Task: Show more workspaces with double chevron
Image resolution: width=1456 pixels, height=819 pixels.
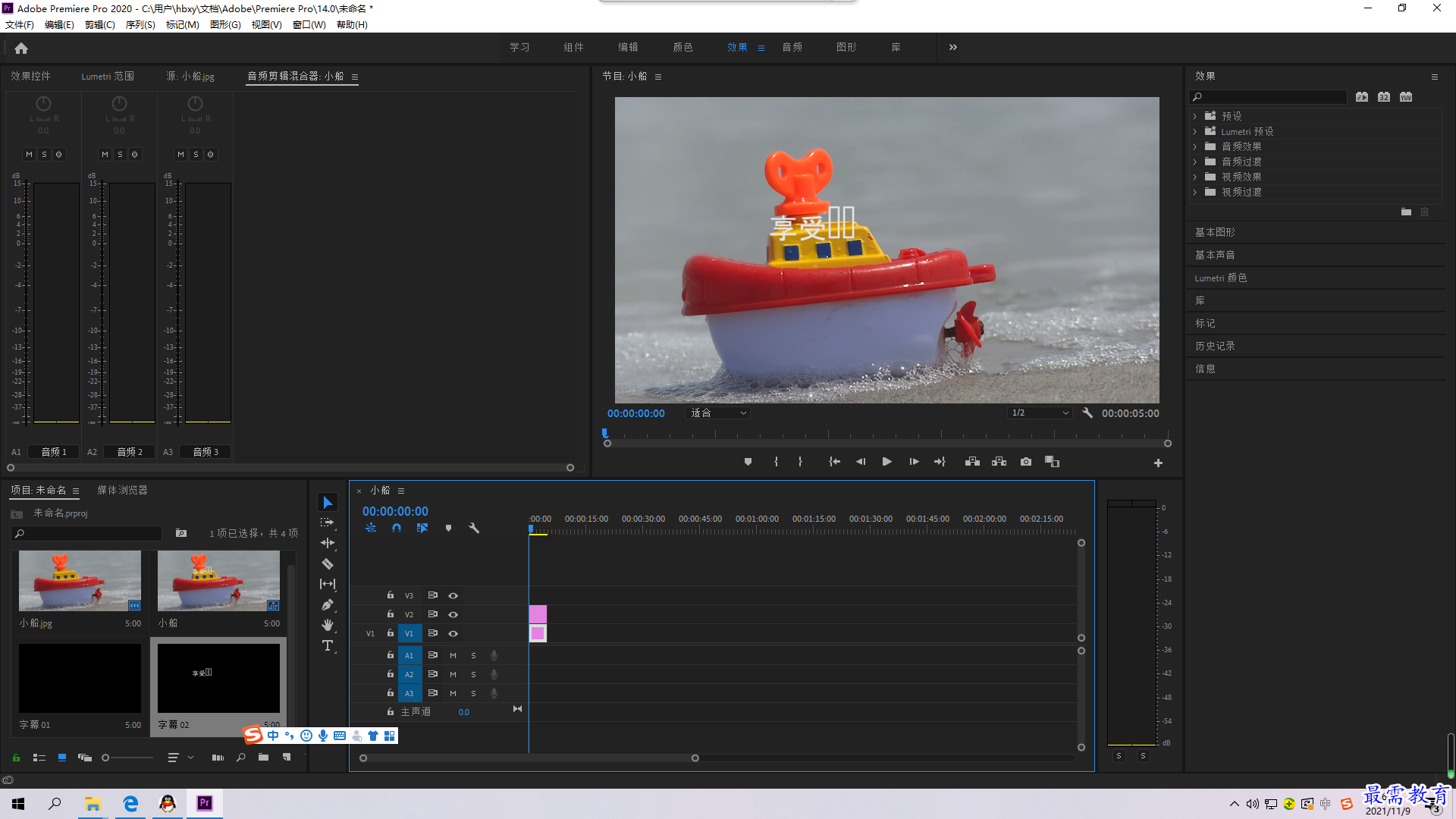Action: pyautogui.click(x=953, y=47)
